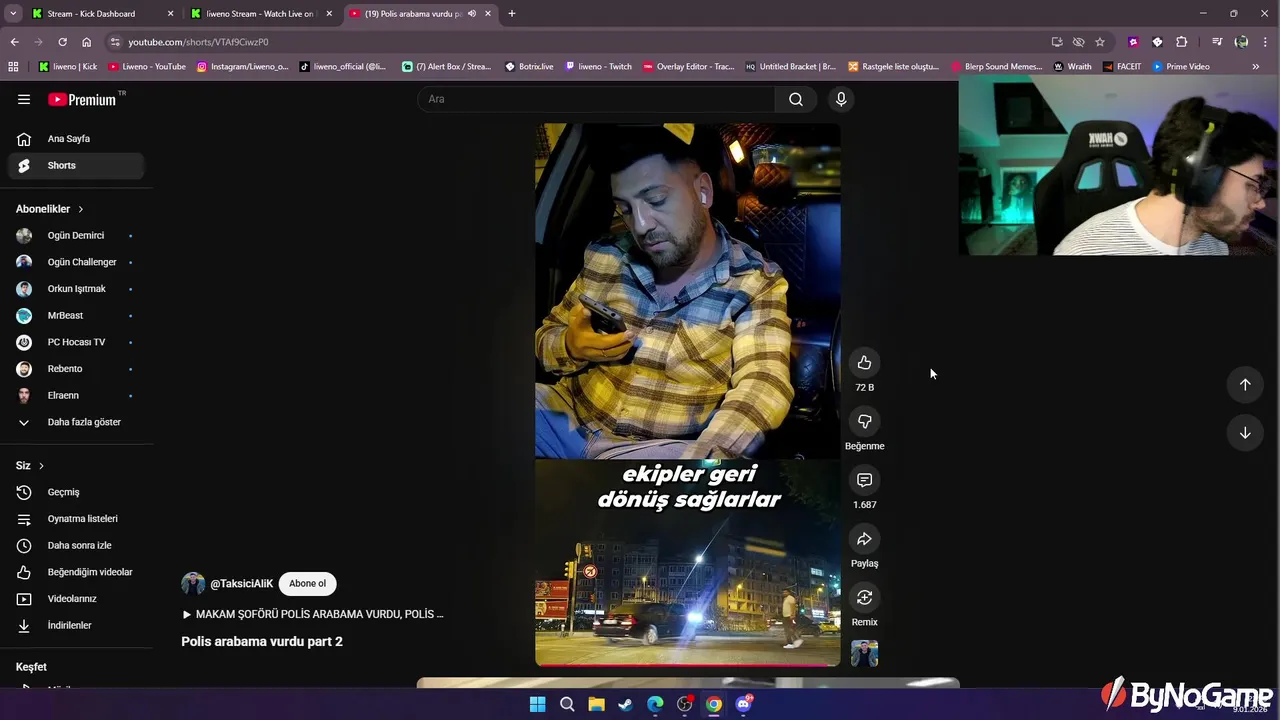1280x720 pixels.
Task: Open the short's comments (1.687)
Action: point(865,480)
